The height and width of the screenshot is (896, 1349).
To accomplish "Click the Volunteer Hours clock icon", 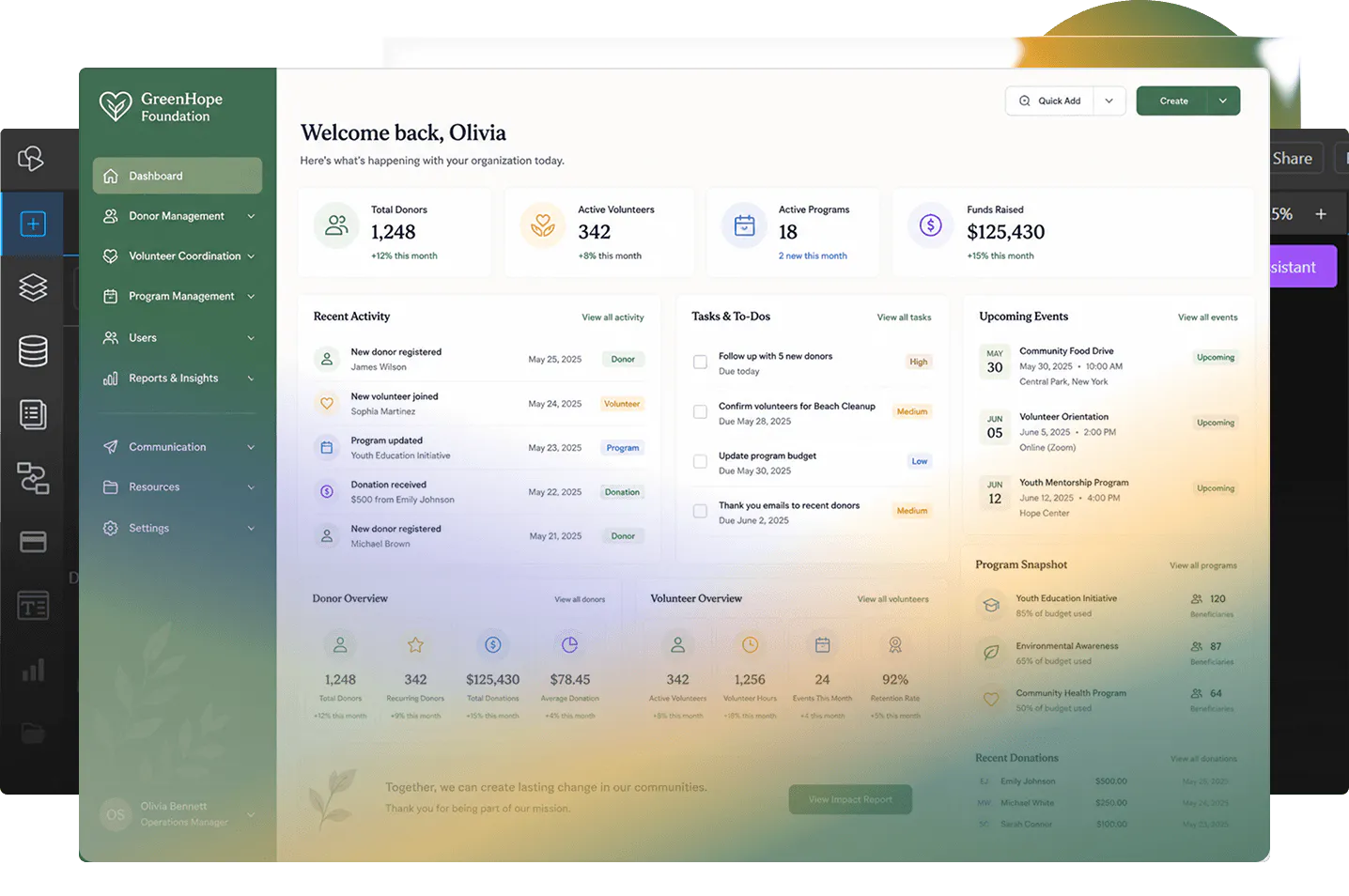I will coord(750,645).
